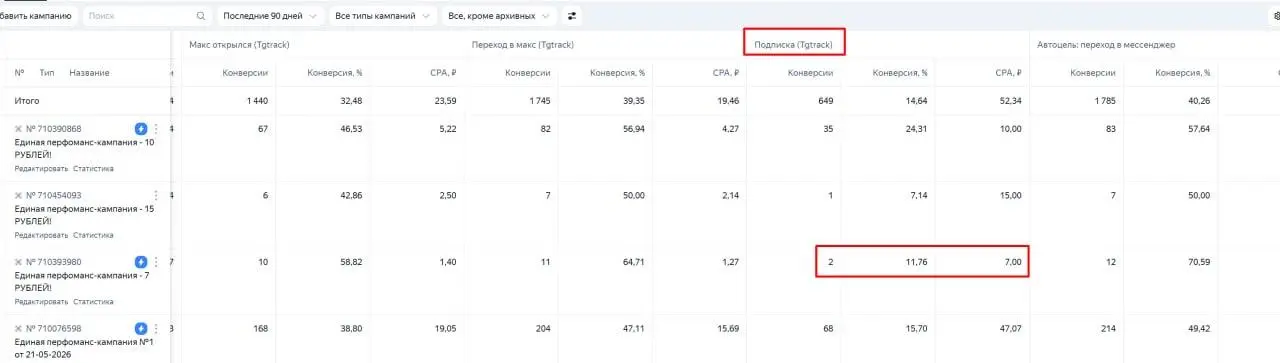The image size is (1280, 363).
Task: Click the Переход в макс (Tgtrack) group header
Action: (523, 44)
